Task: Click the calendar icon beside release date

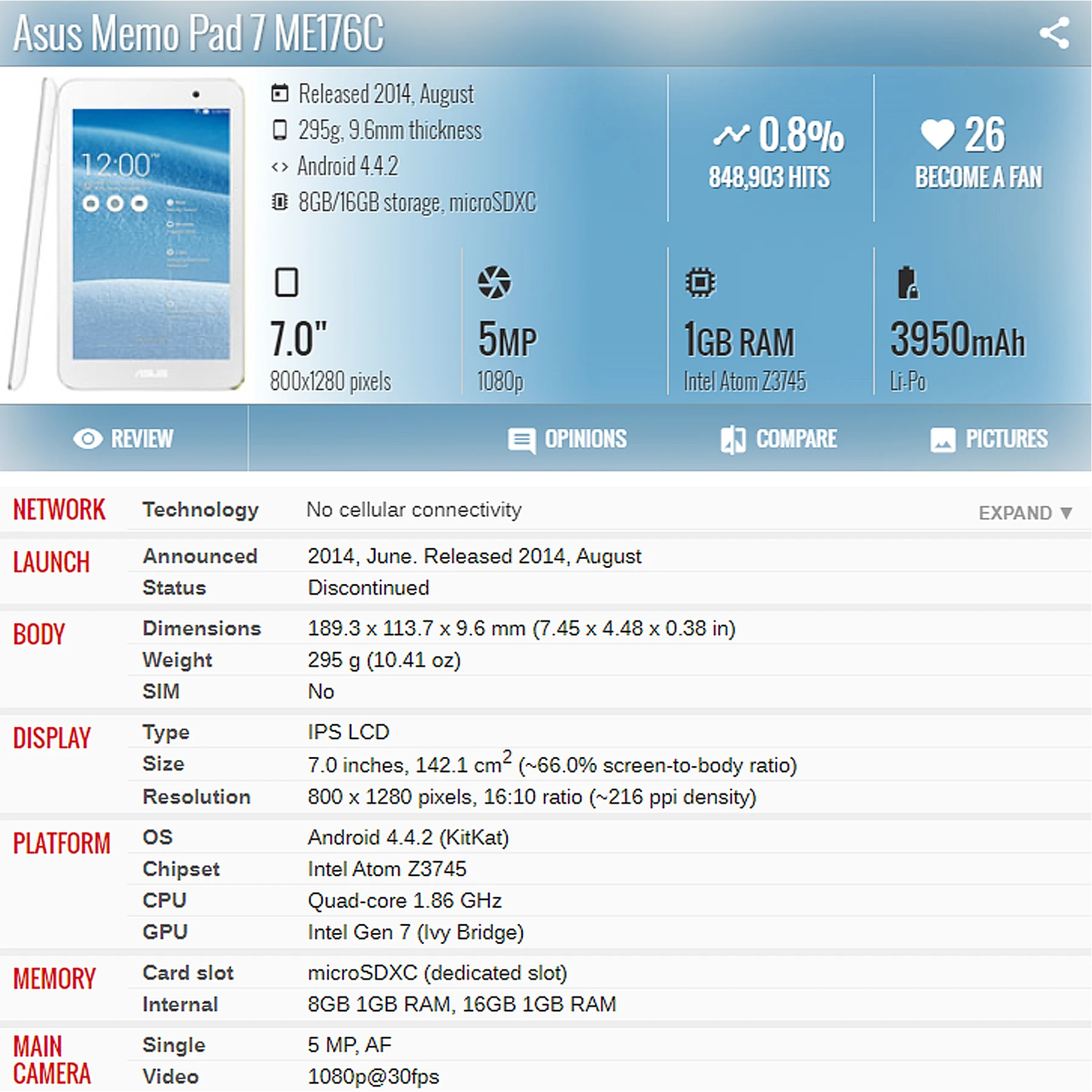Action: (x=280, y=93)
